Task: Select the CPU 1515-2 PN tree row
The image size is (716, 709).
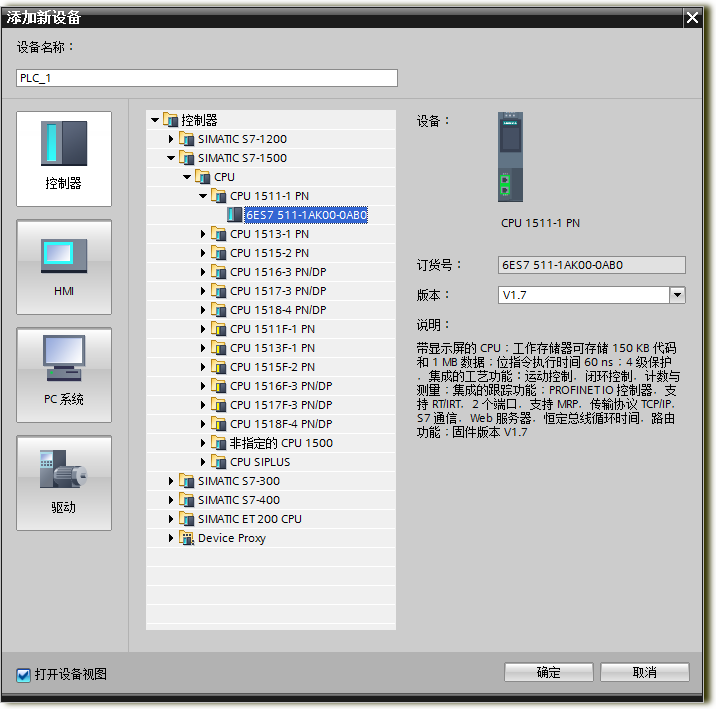Action: pyautogui.click(x=271, y=253)
